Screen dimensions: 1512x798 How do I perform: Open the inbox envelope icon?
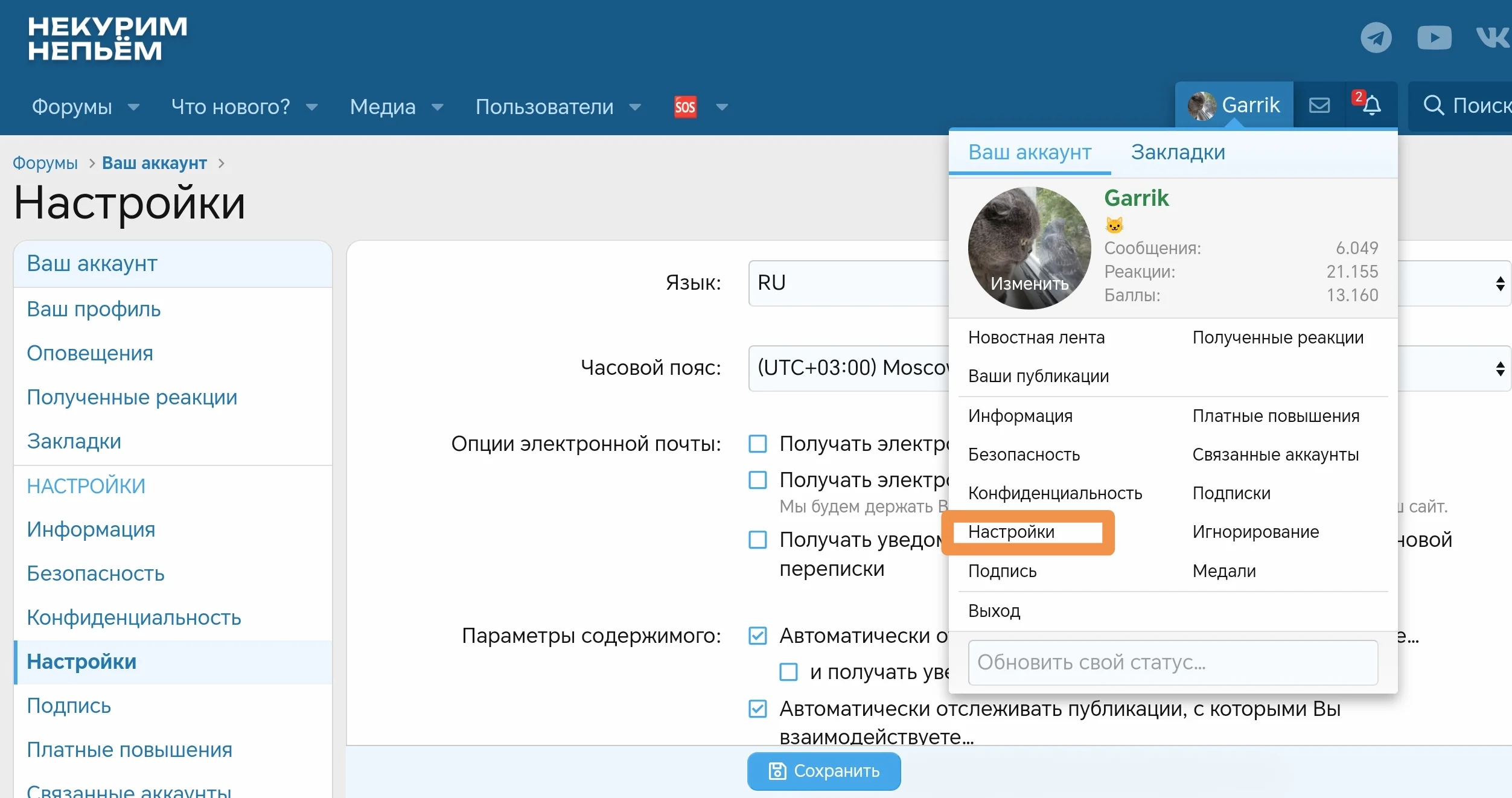(1319, 104)
